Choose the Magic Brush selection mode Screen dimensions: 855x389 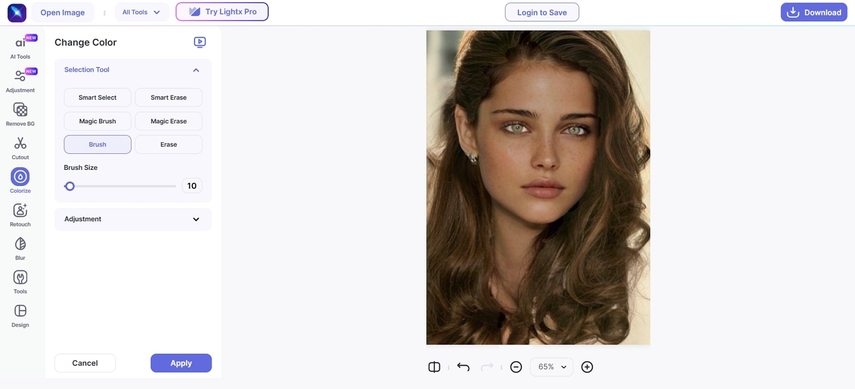tap(98, 121)
